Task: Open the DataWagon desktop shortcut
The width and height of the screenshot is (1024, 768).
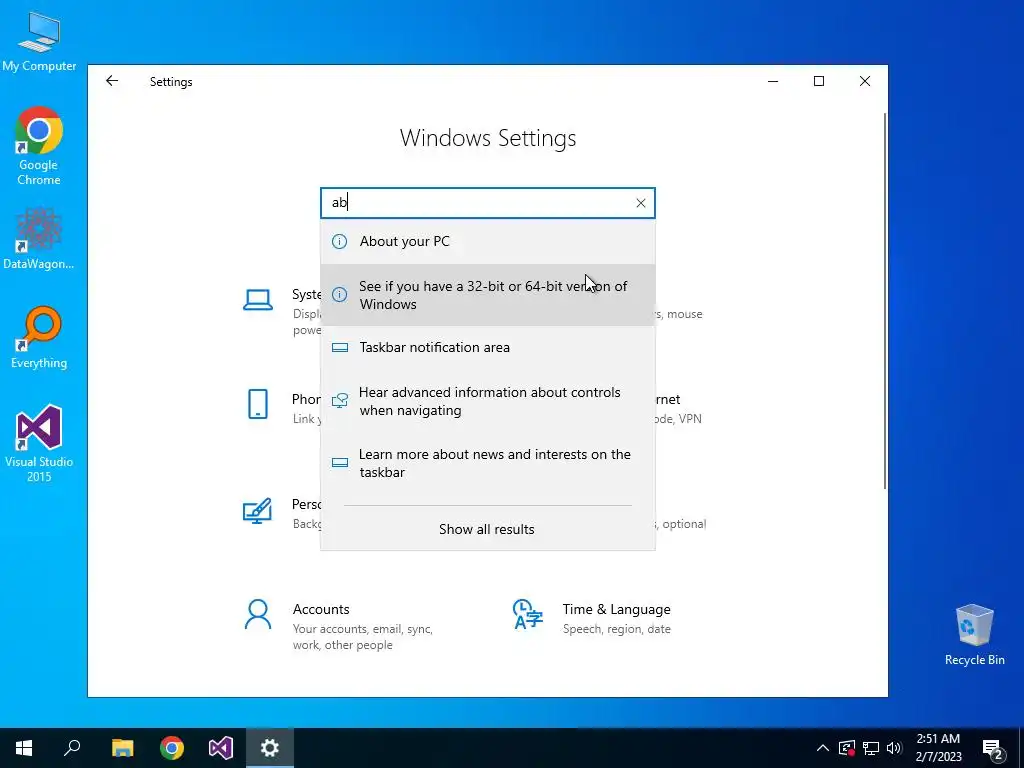Action: tap(39, 238)
